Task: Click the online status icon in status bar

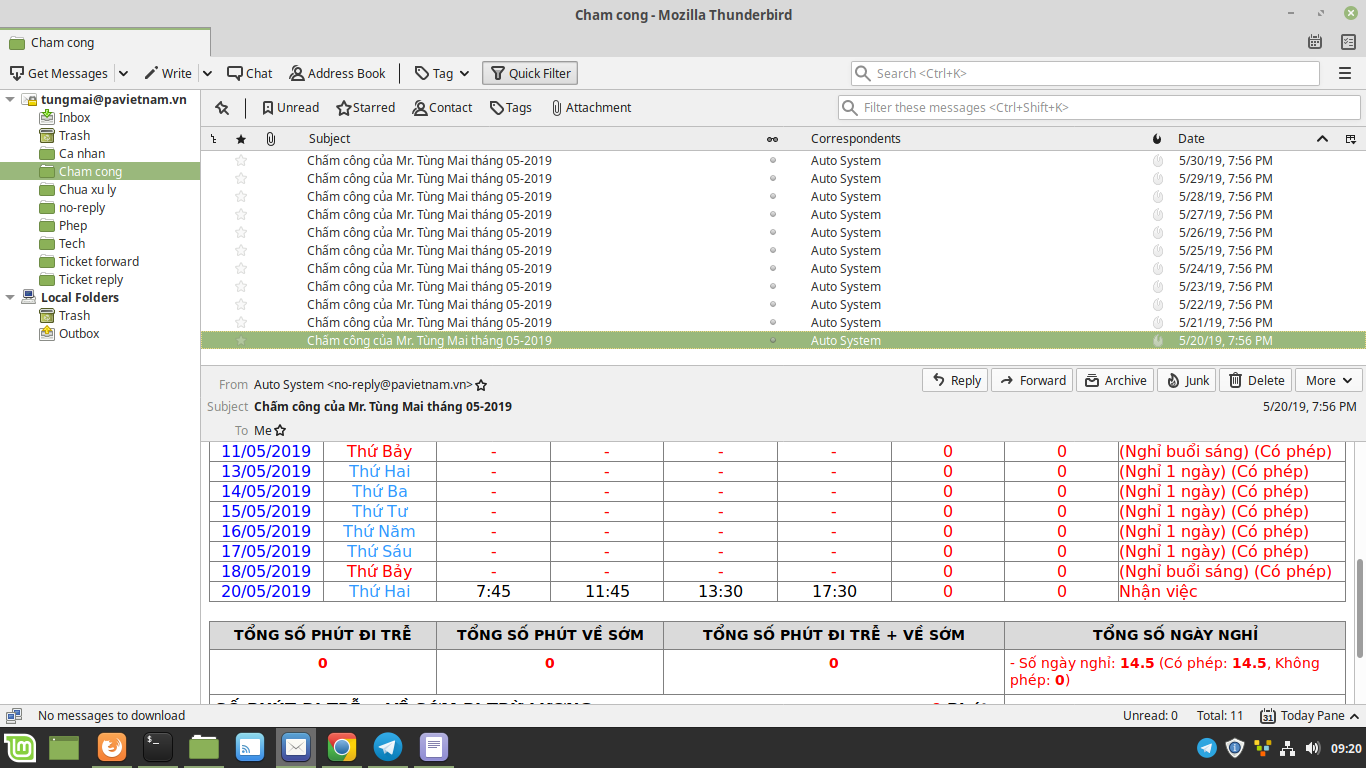Action: pyautogui.click(x=14, y=716)
